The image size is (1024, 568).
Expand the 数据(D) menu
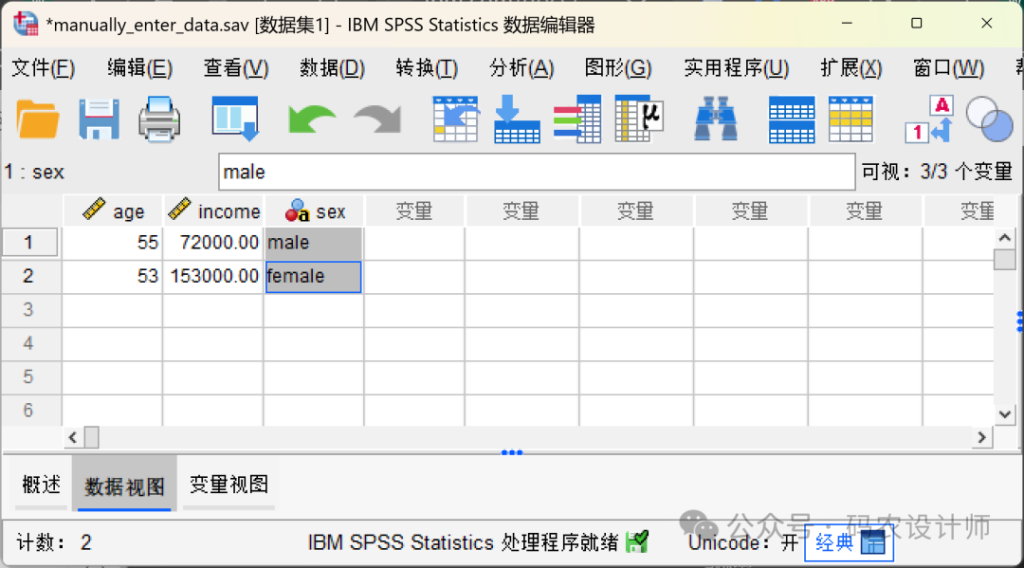(332, 68)
